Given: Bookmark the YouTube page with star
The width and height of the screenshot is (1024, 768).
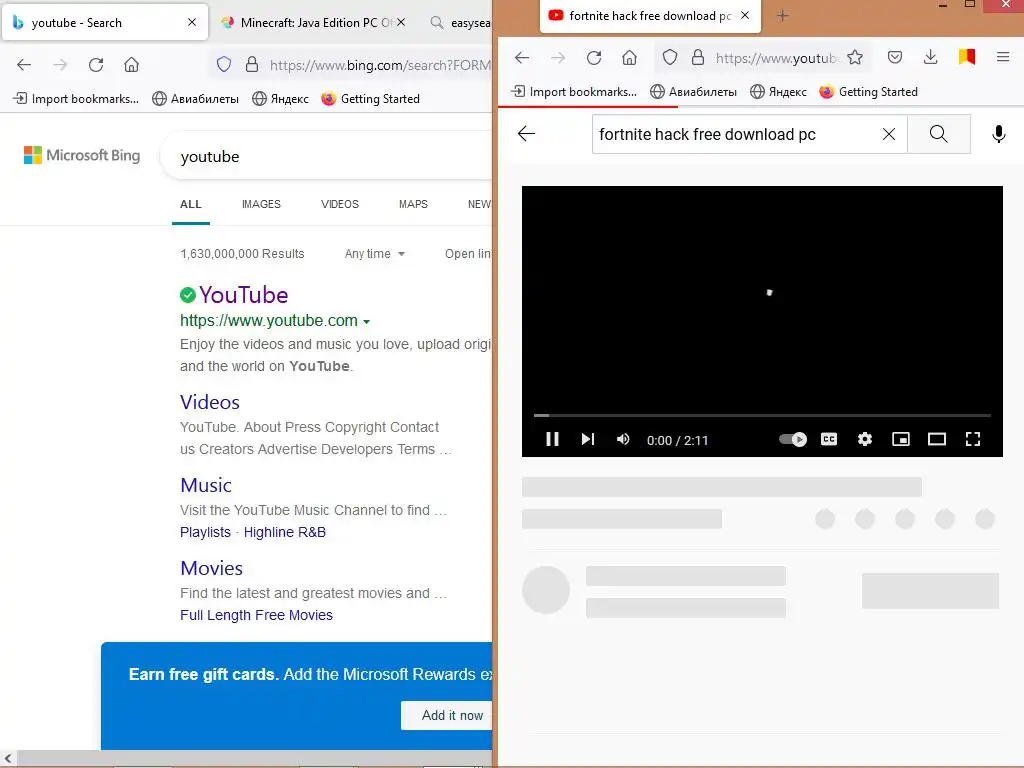Looking at the screenshot, I should click(x=855, y=57).
